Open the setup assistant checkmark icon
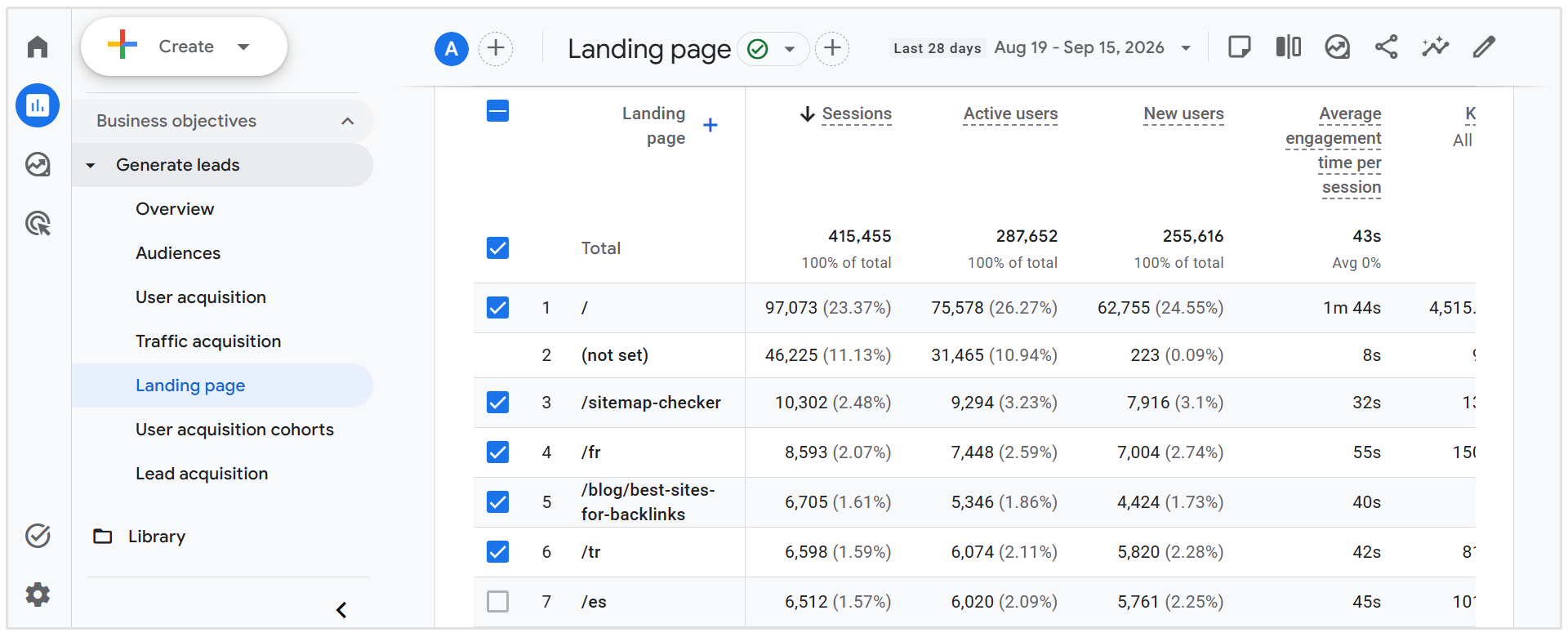Viewport: 1568px width, 637px height. [x=38, y=536]
